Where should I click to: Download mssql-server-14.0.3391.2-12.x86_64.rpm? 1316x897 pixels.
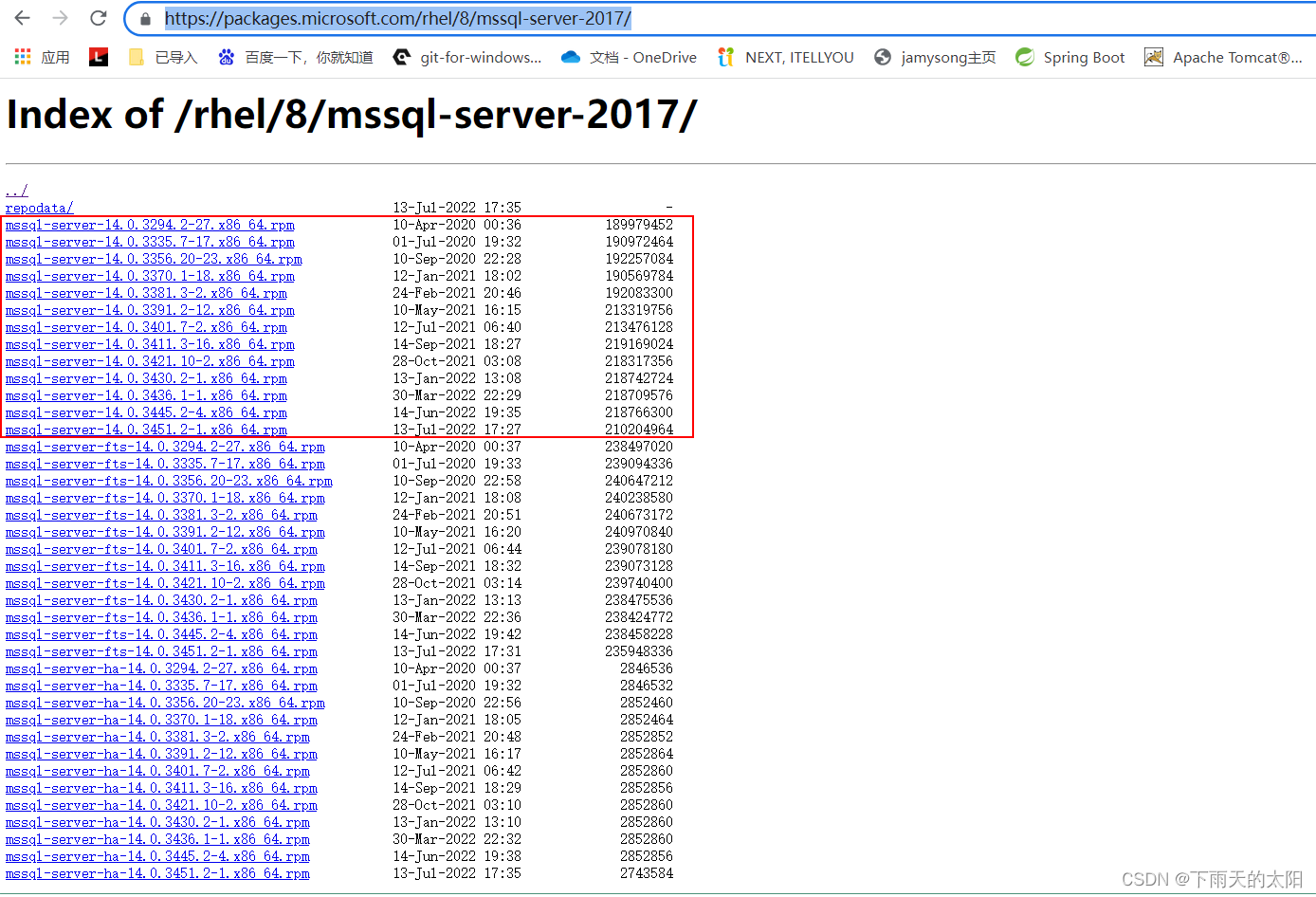150,310
